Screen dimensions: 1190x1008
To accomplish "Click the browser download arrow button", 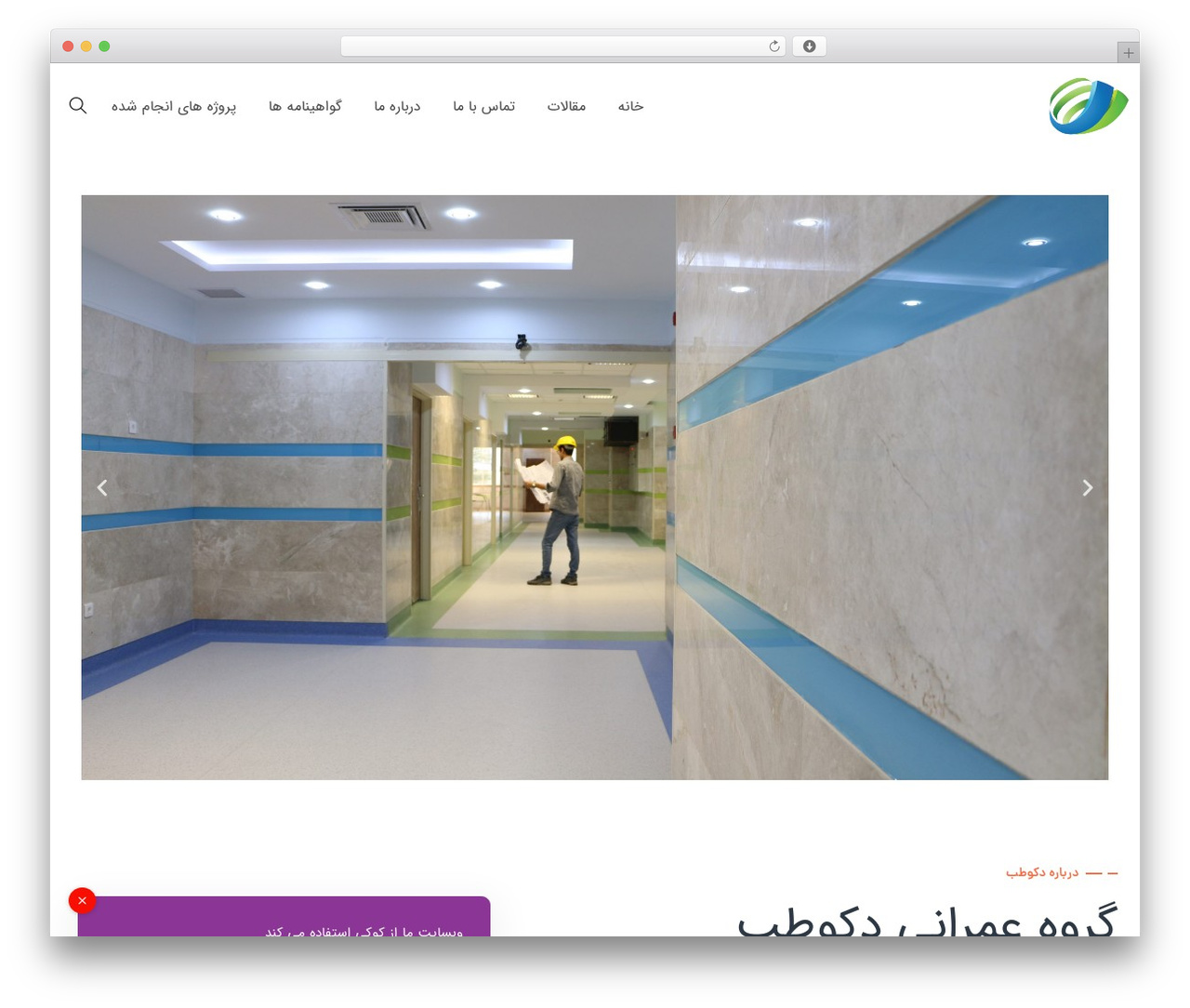I will tap(810, 46).
